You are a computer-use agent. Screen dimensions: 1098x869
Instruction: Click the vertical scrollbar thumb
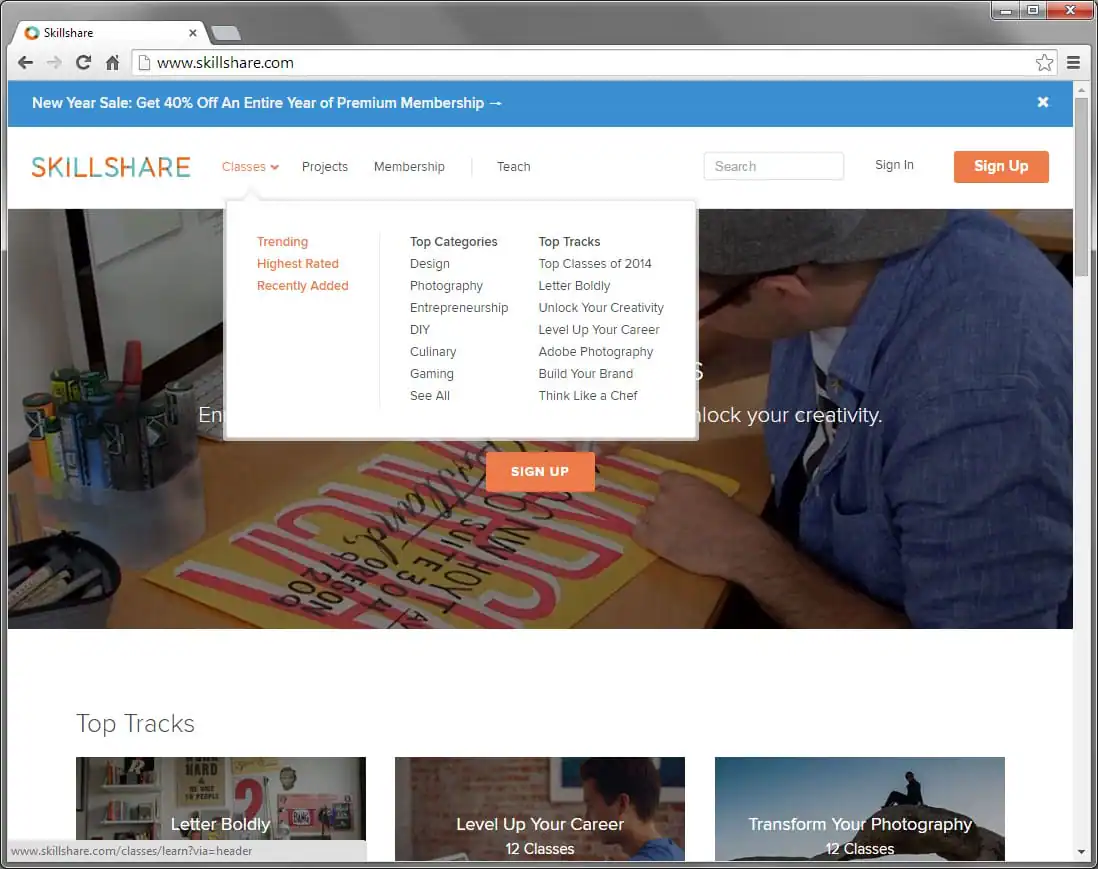pos(1081,187)
